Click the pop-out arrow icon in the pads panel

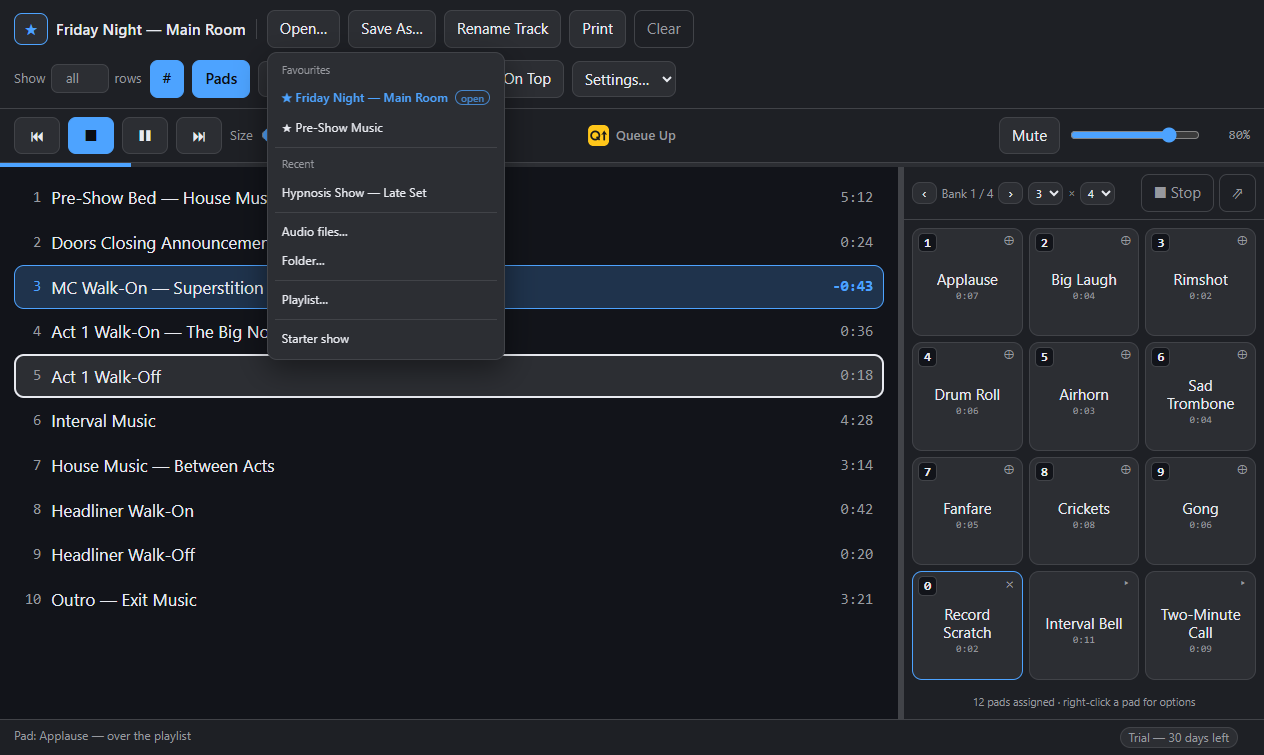pos(1237,193)
